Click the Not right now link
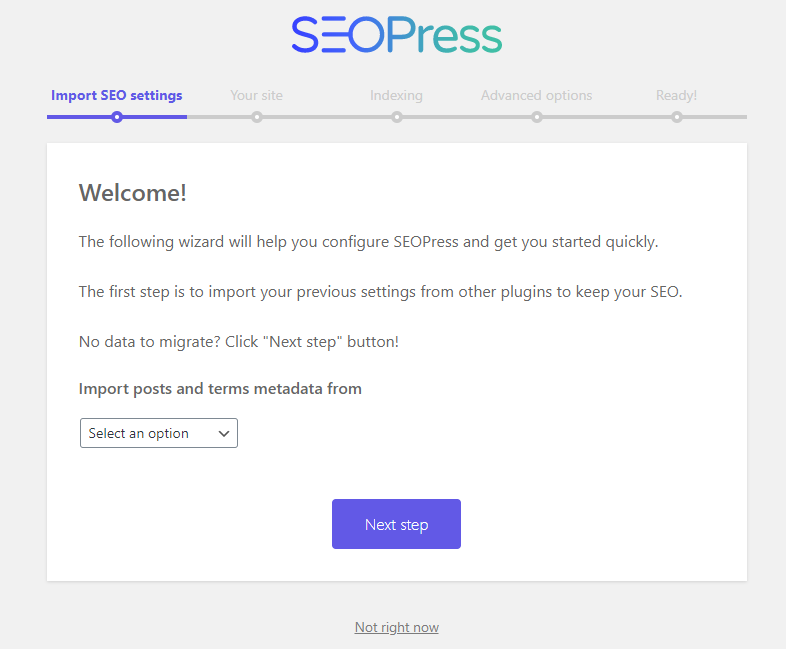The height and width of the screenshot is (649, 786). click(396, 627)
